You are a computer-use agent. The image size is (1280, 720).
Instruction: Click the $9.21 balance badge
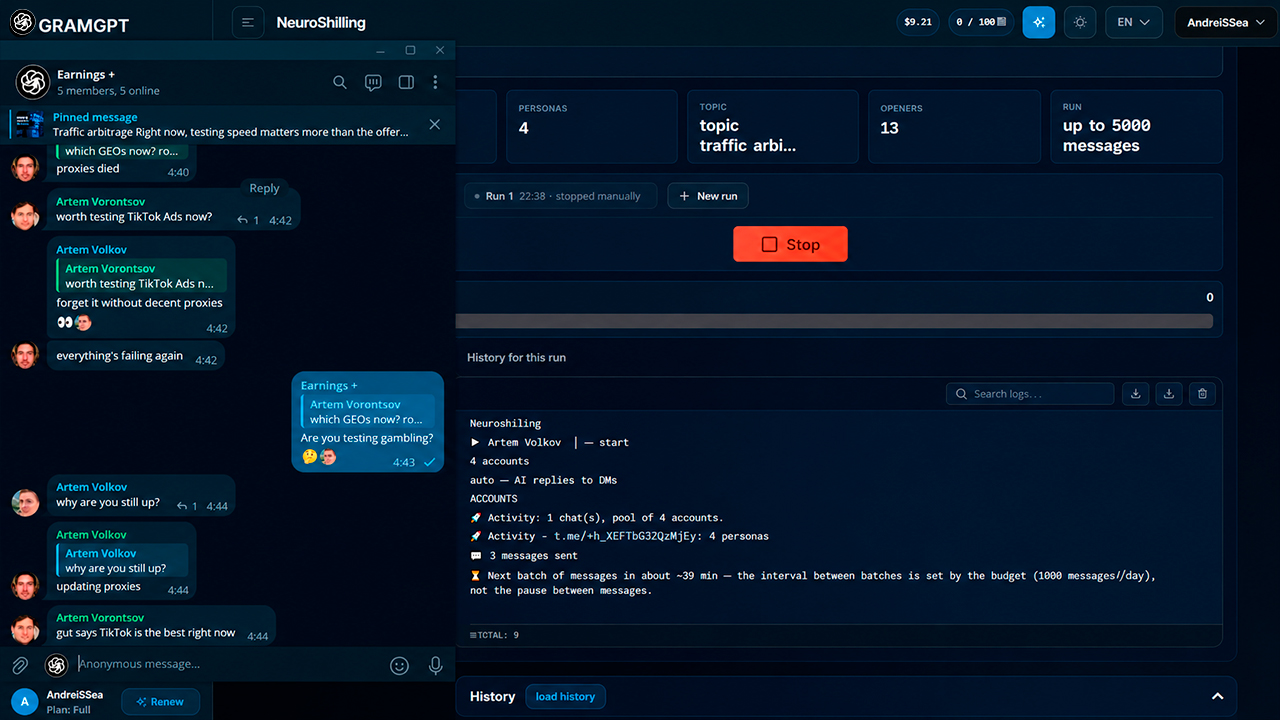pos(917,22)
